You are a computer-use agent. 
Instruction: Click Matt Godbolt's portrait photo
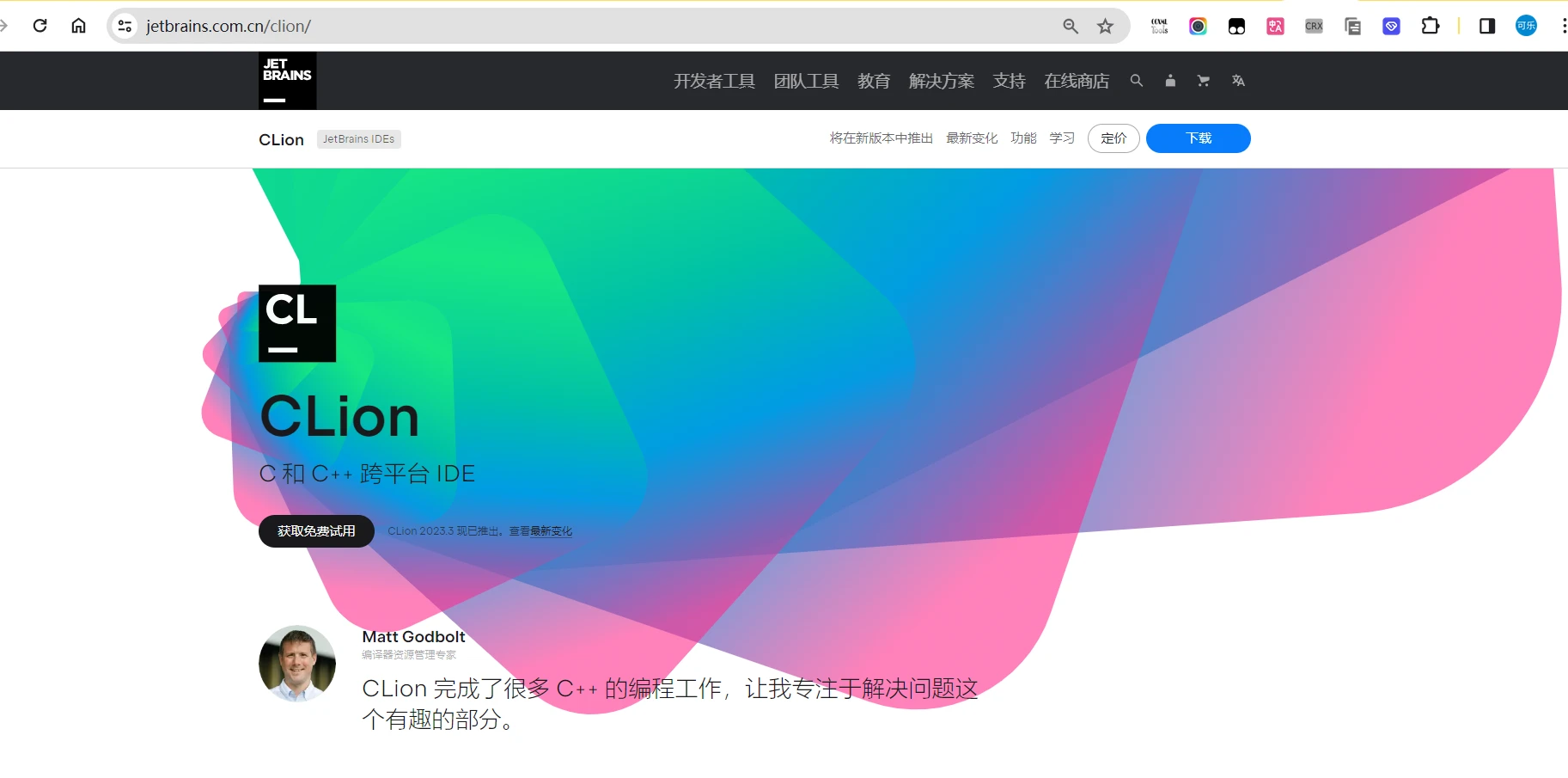297,664
